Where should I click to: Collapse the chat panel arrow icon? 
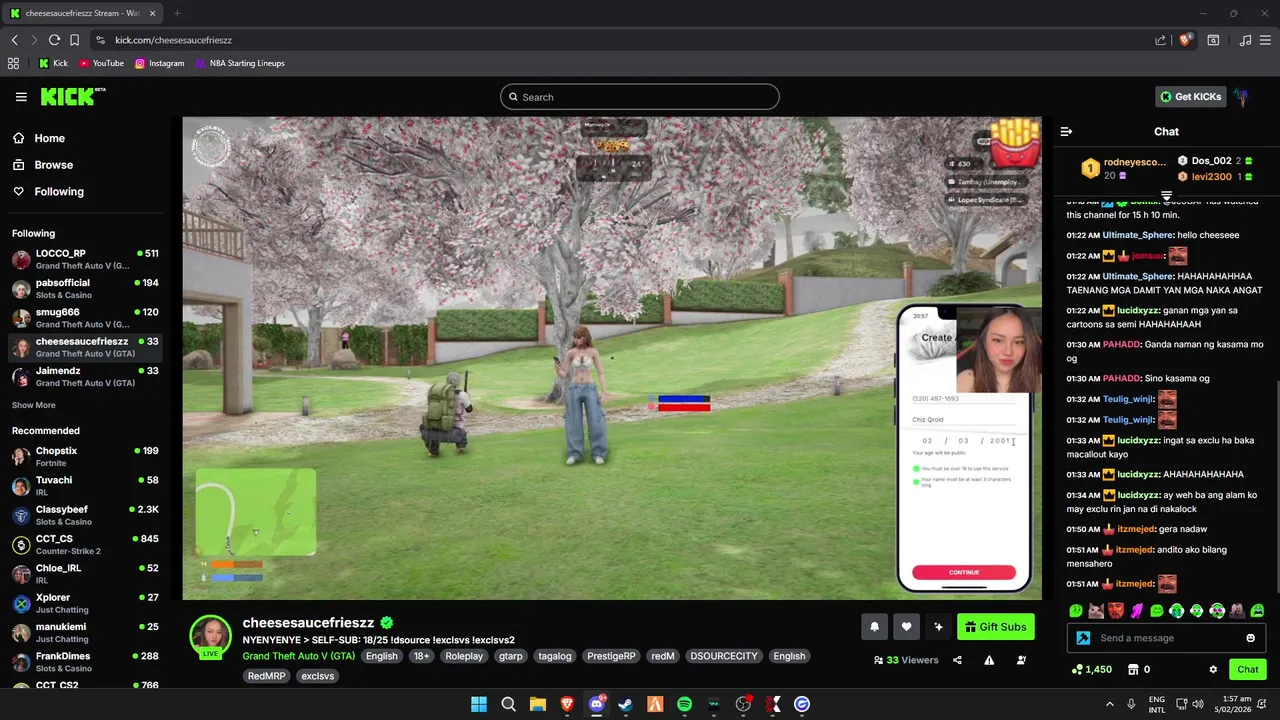tap(1066, 132)
